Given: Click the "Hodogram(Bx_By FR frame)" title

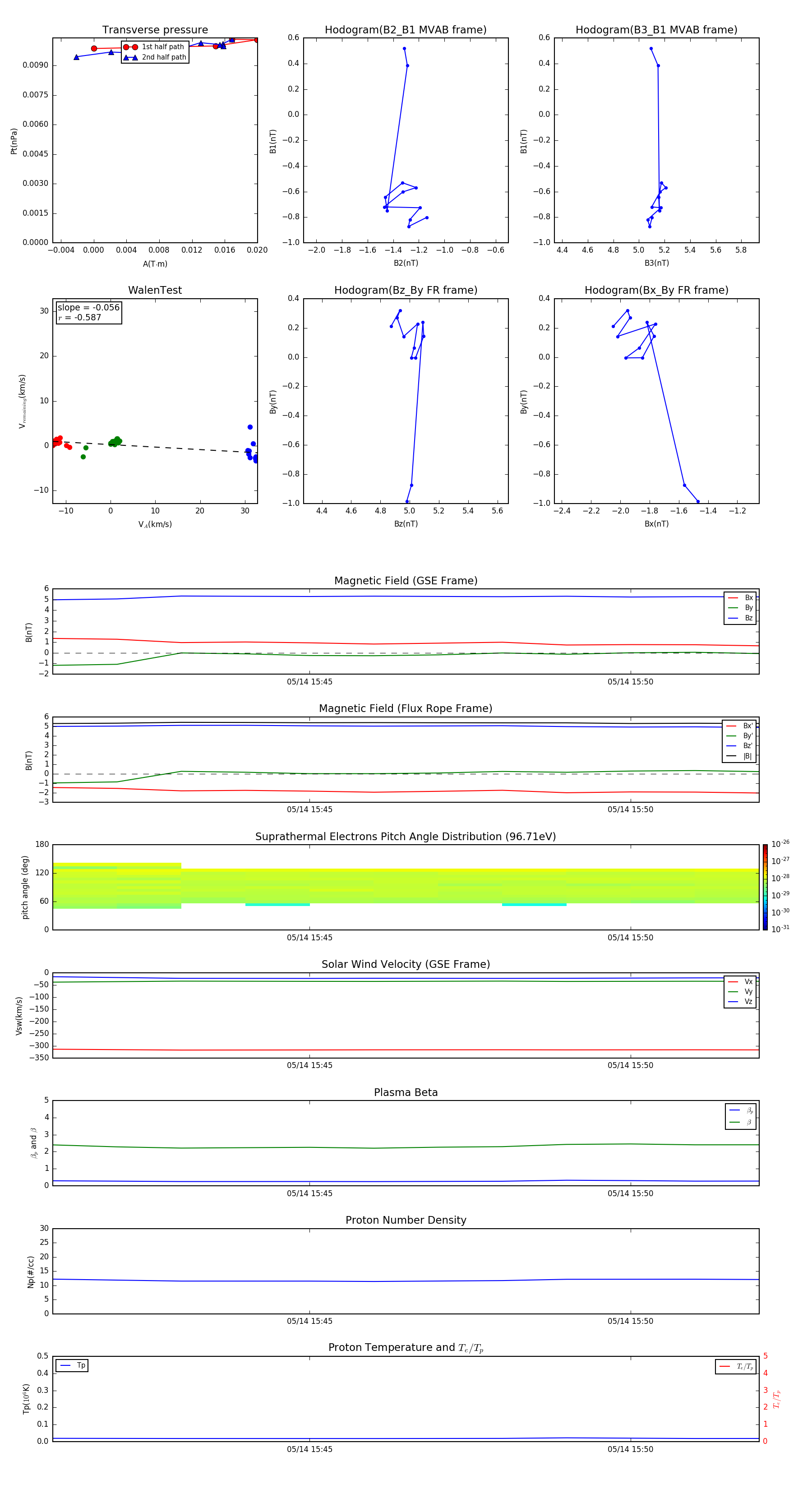Looking at the screenshot, I should click(x=656, y=290).
